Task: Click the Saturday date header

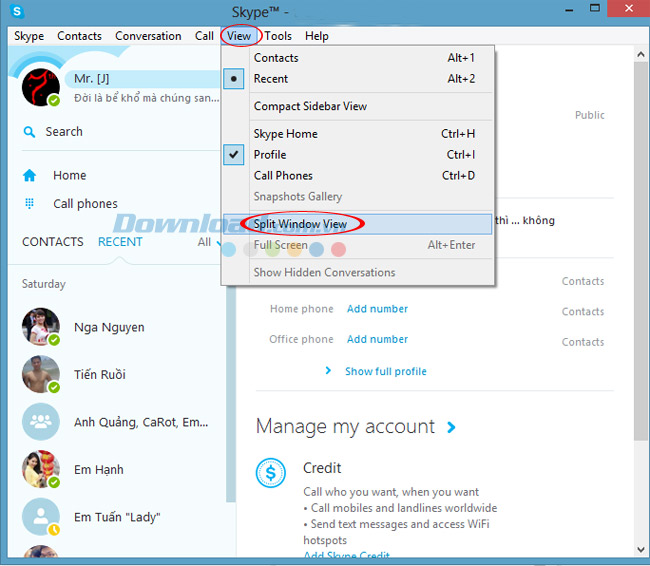Action: point(44,284)
